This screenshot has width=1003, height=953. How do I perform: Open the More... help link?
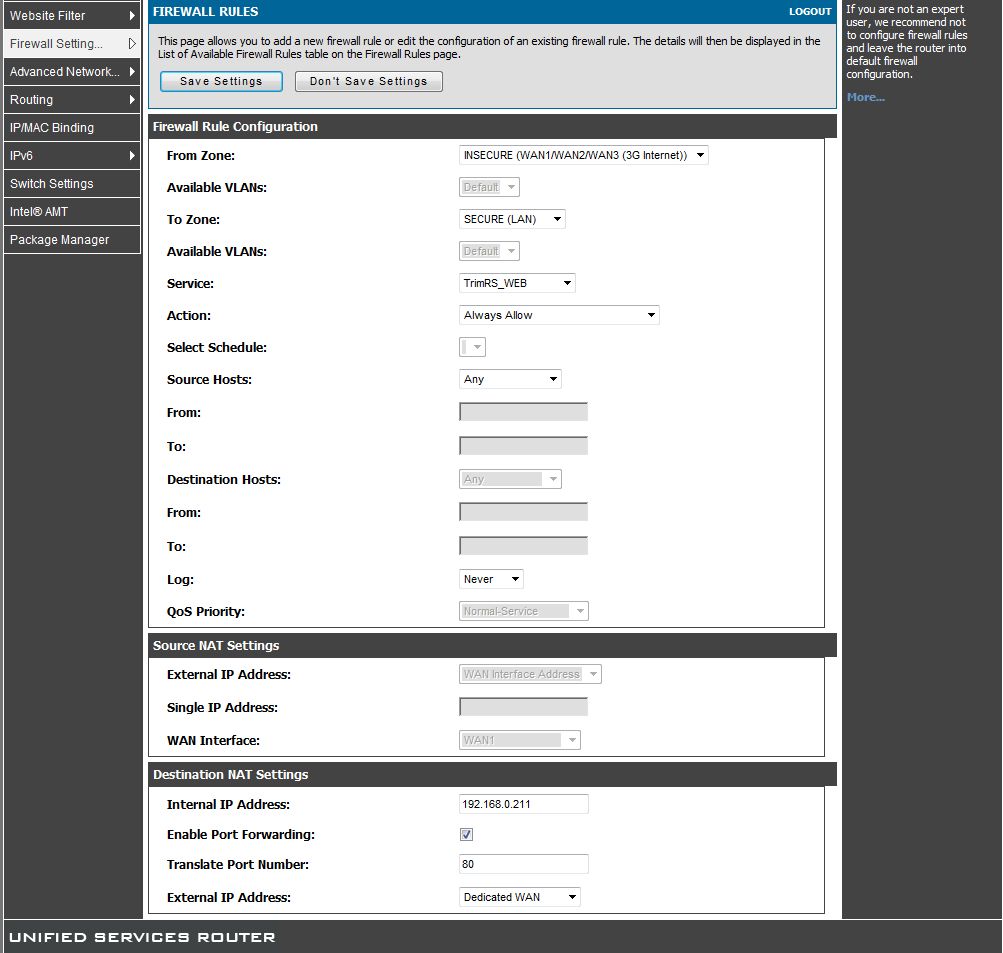[865, 97]
